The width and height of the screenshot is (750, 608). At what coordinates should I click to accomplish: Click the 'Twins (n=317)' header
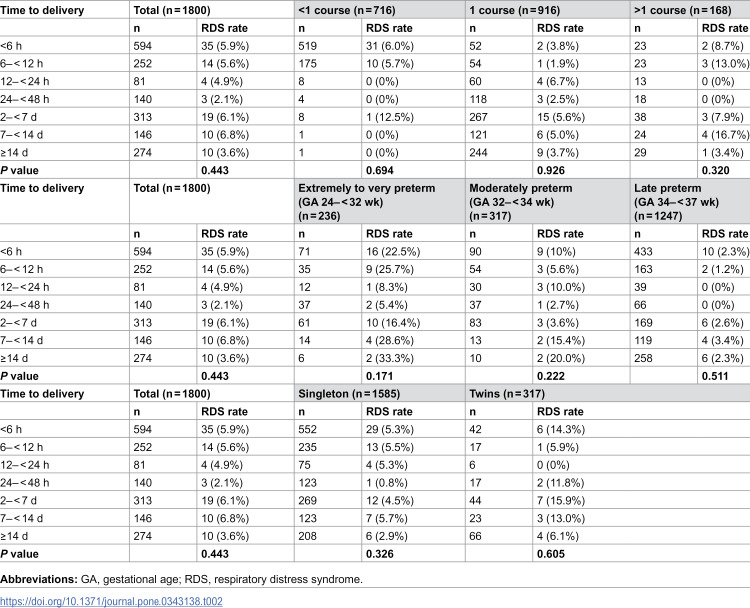click(x=507, y=394)
